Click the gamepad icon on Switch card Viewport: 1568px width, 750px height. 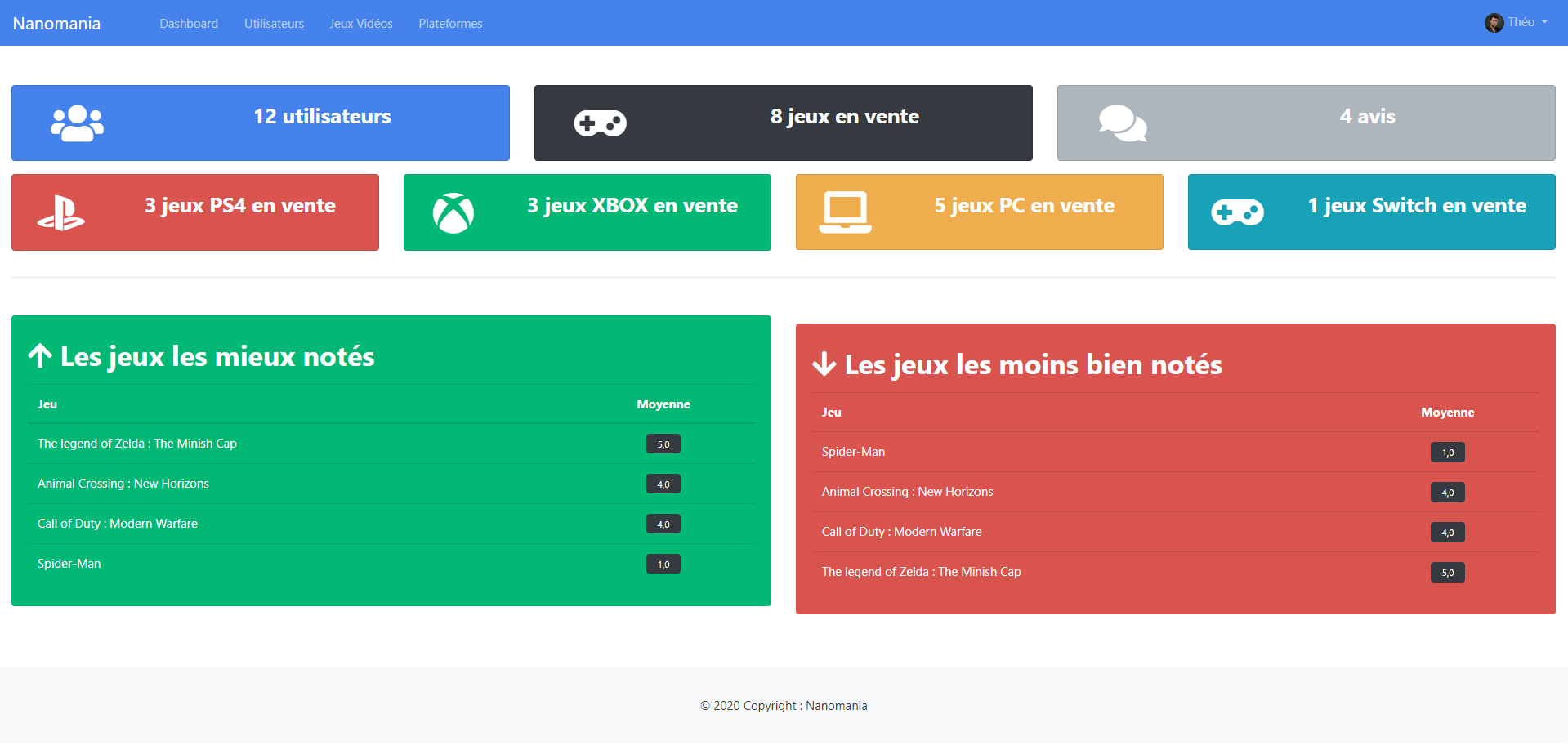[1238, 212]
